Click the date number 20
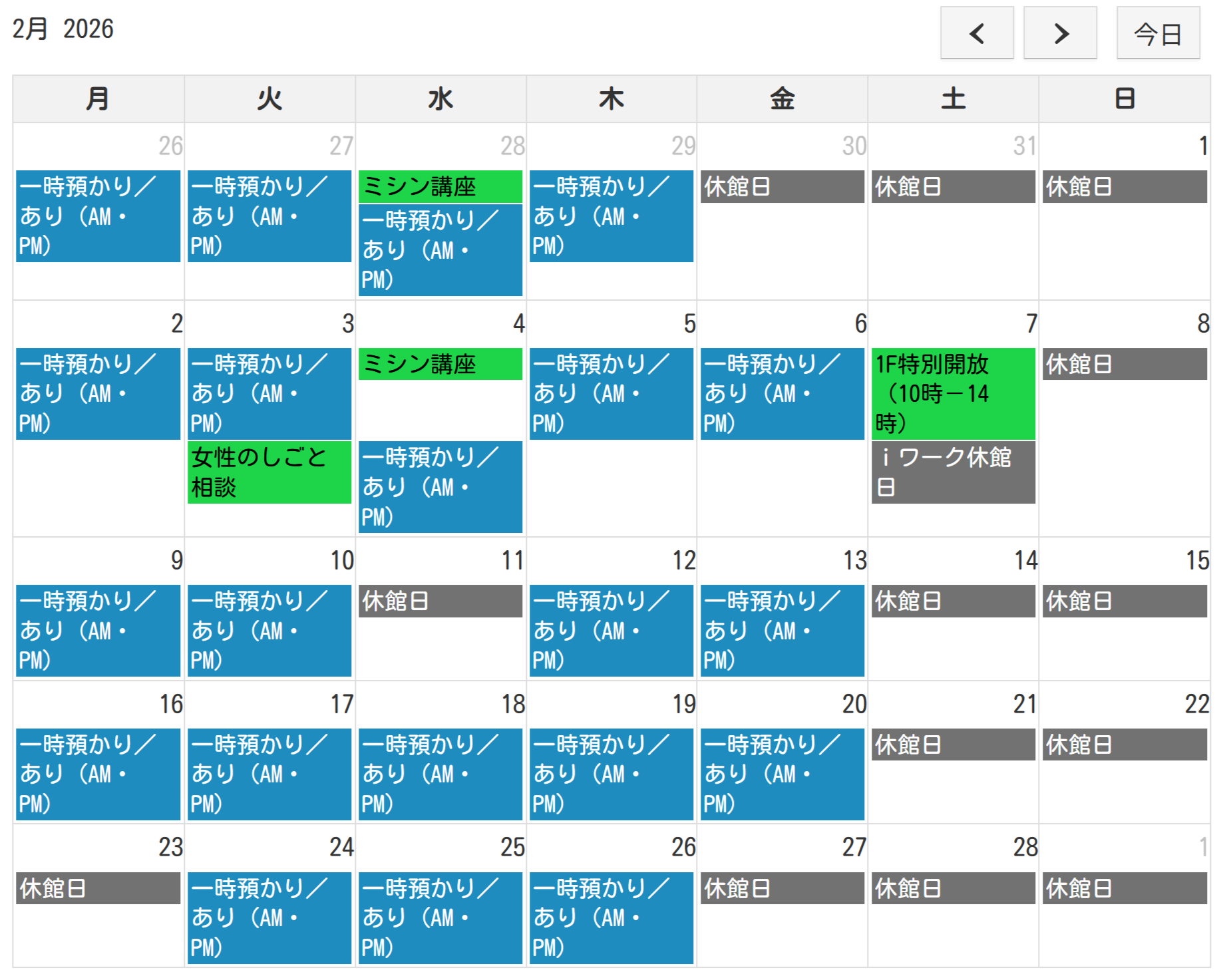Image resolution: width=1223 pixels, height=980 pixels. [x=854, y=704]
